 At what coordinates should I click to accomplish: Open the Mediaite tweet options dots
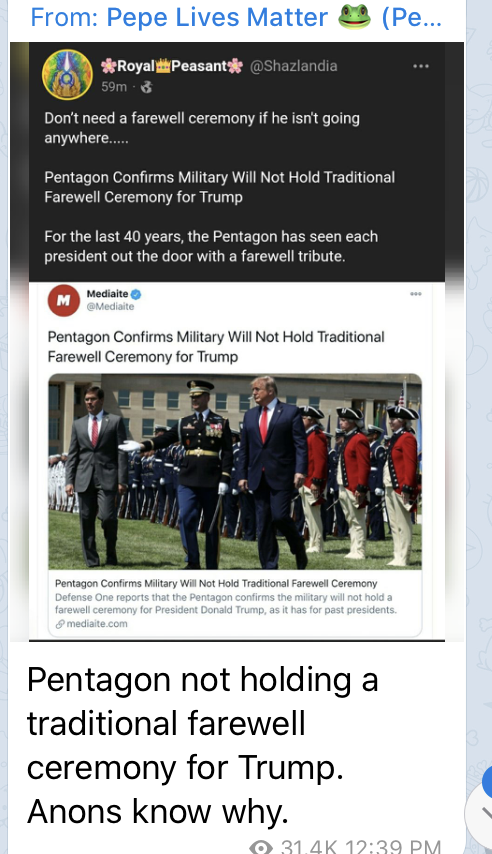point(416,294)
